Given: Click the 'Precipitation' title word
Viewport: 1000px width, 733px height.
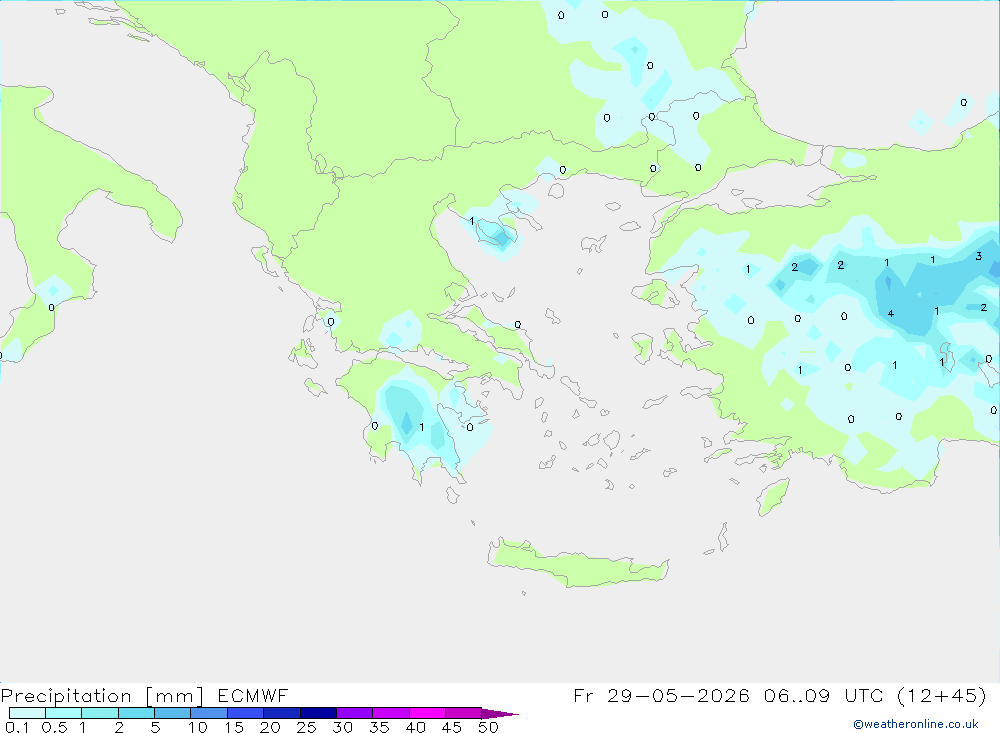Looking at the screenshot, I should 66,695.
